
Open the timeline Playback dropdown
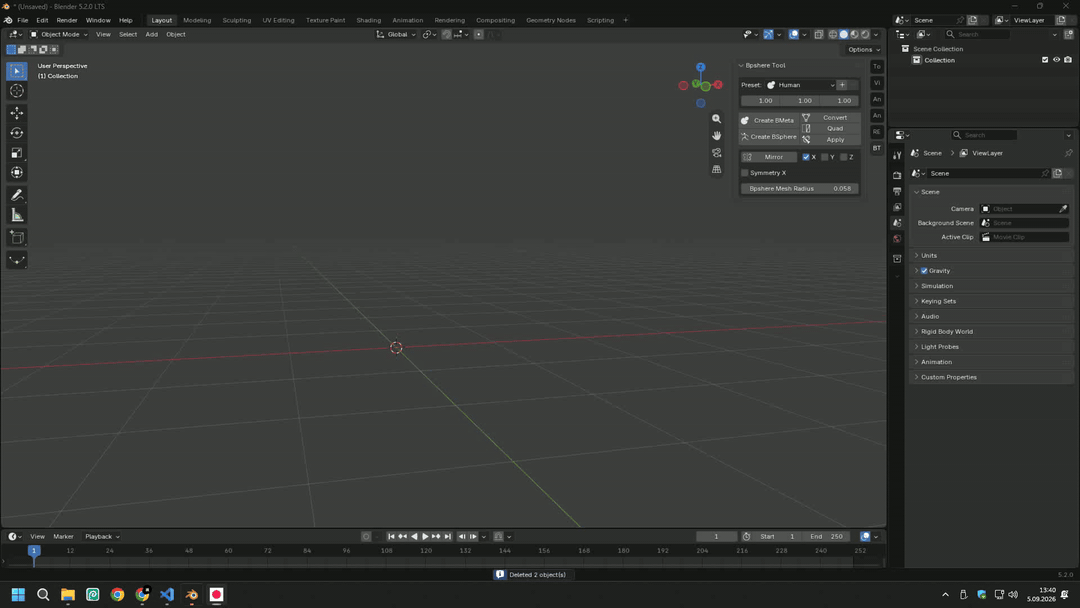(x=102, y=536)
